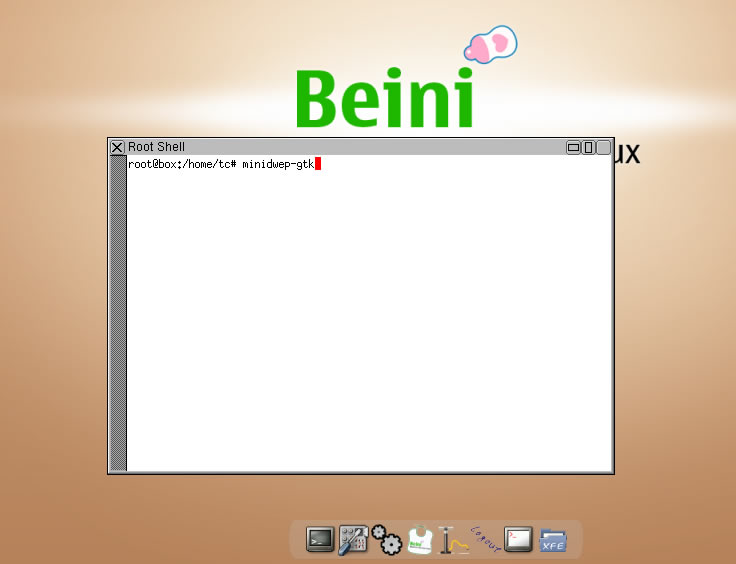
Task: Launch the XFE file manager icon
Action: click(x=553, y=540)
